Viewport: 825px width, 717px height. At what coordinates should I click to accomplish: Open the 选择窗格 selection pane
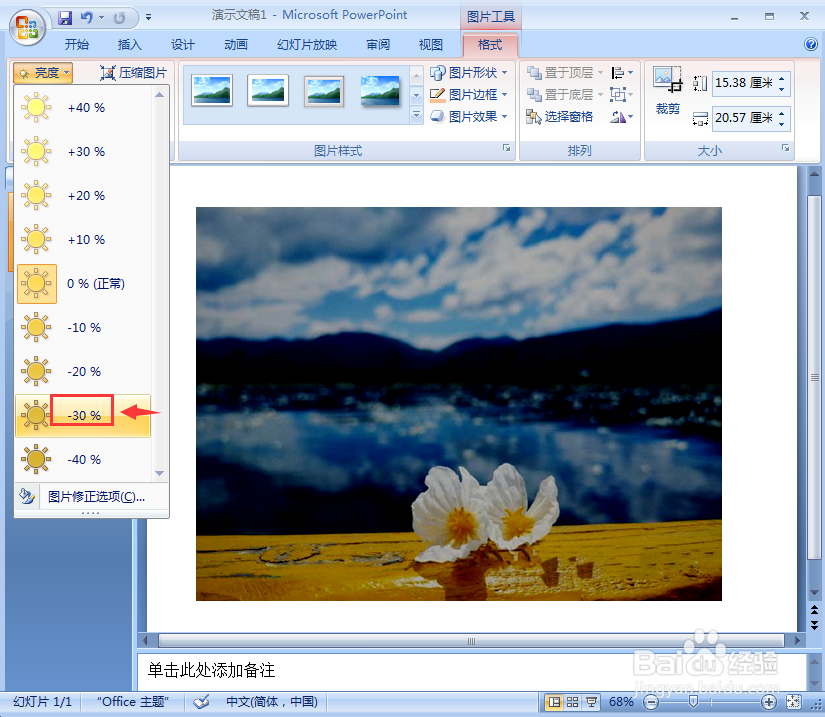point(560,116)
